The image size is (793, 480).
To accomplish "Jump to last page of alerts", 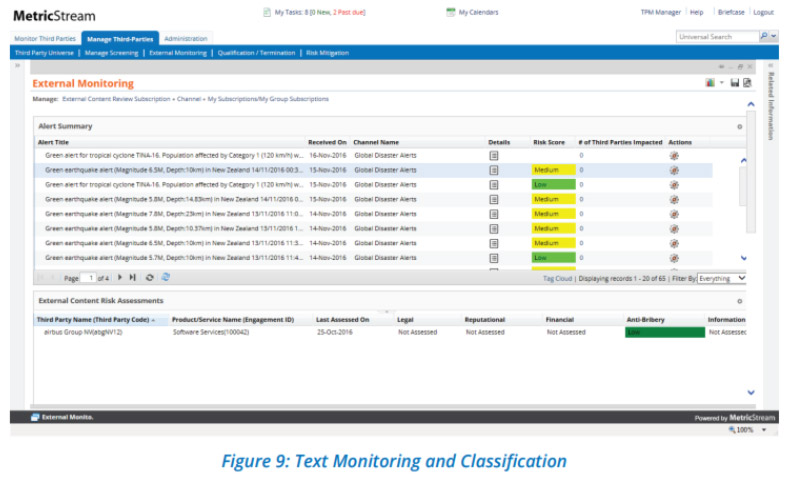I will (133, 277).
